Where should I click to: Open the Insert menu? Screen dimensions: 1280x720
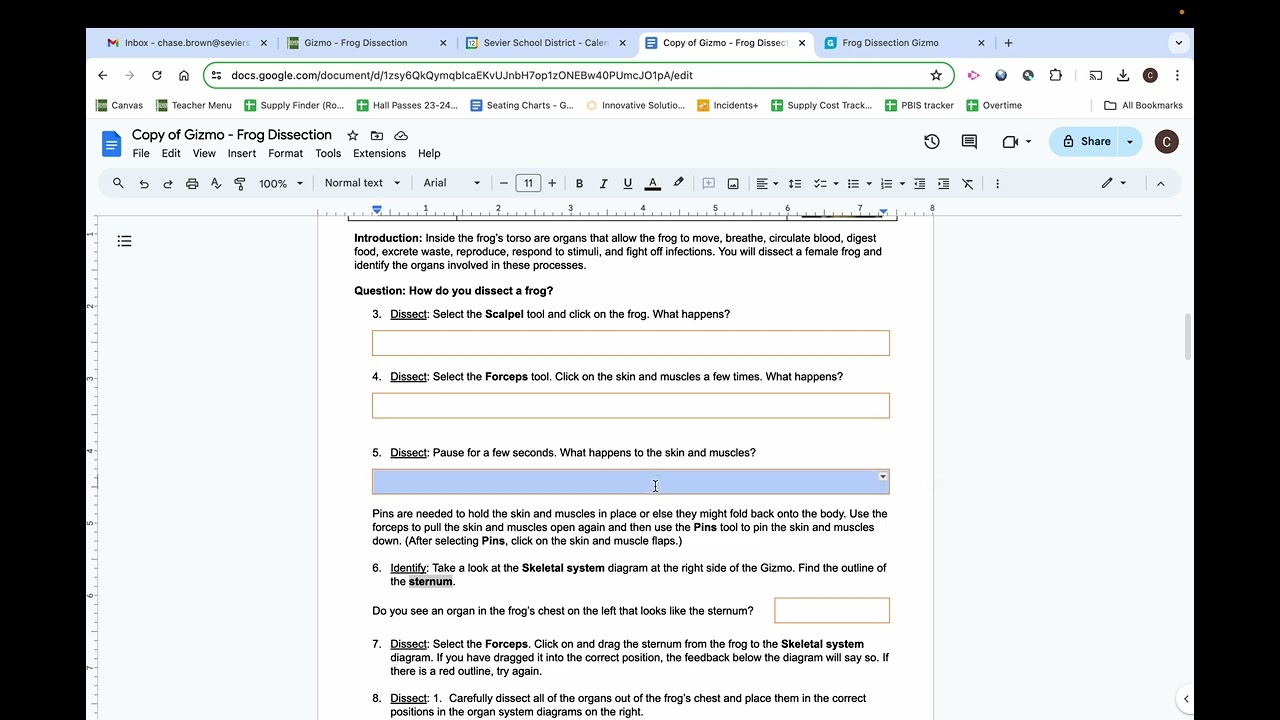(242, 154)
